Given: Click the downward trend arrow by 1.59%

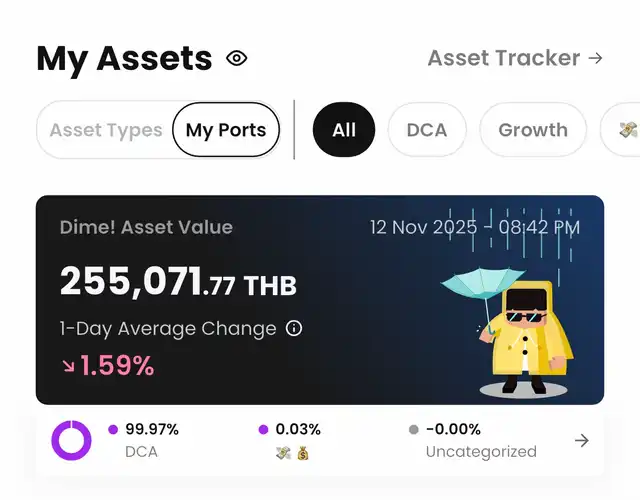Looking at the screenshot, I should coord(68,366).
